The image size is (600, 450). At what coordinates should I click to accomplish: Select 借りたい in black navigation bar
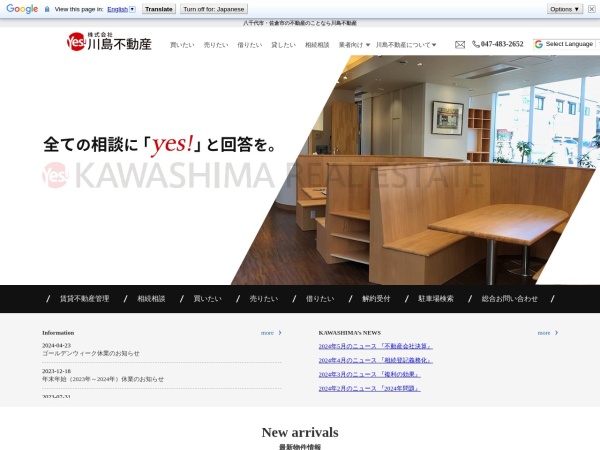click(320, 299)
